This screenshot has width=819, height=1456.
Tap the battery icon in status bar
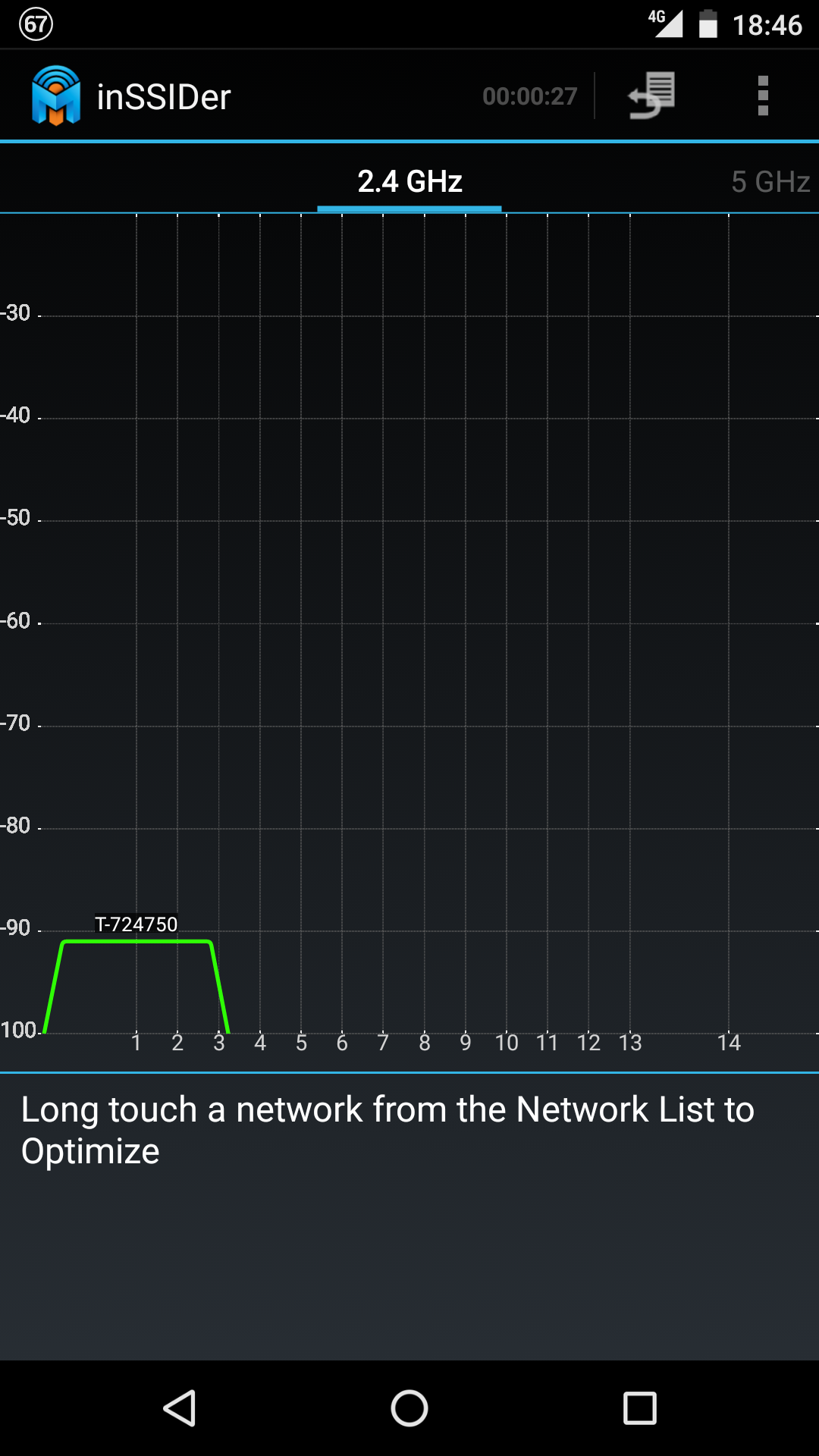pyautogui.click(x=708, y=24)
